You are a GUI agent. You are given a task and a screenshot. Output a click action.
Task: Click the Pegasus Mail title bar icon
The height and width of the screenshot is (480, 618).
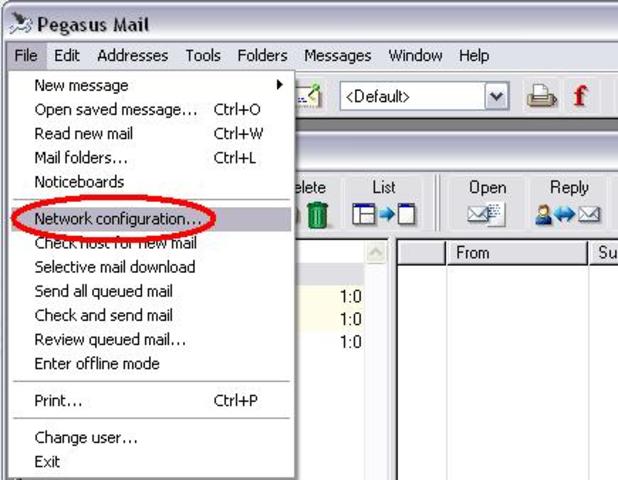(20, 24)
